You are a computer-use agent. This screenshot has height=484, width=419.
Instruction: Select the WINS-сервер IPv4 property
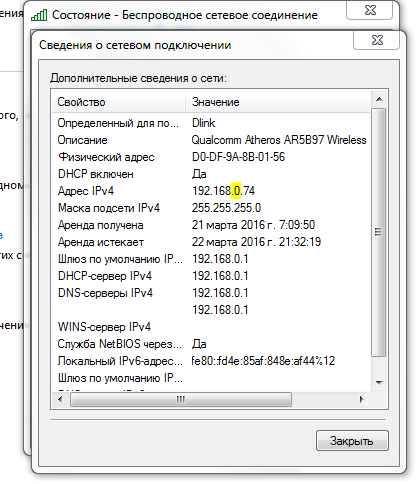(104, 327)
